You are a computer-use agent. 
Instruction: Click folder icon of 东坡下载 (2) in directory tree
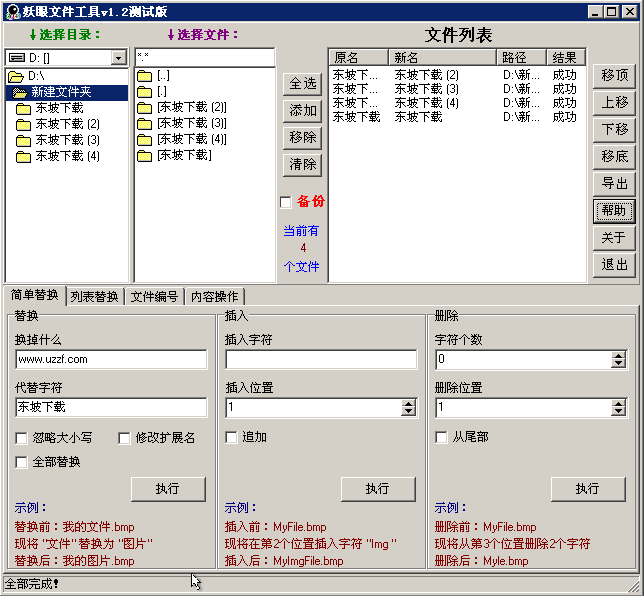(x=23, y=124)
